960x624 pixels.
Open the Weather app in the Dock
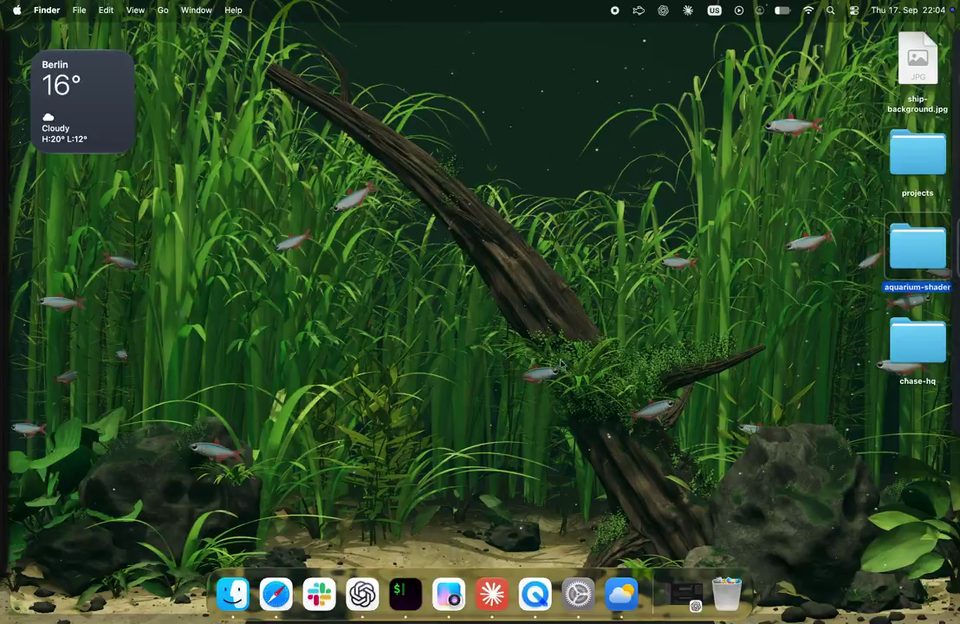coord(621,594)
